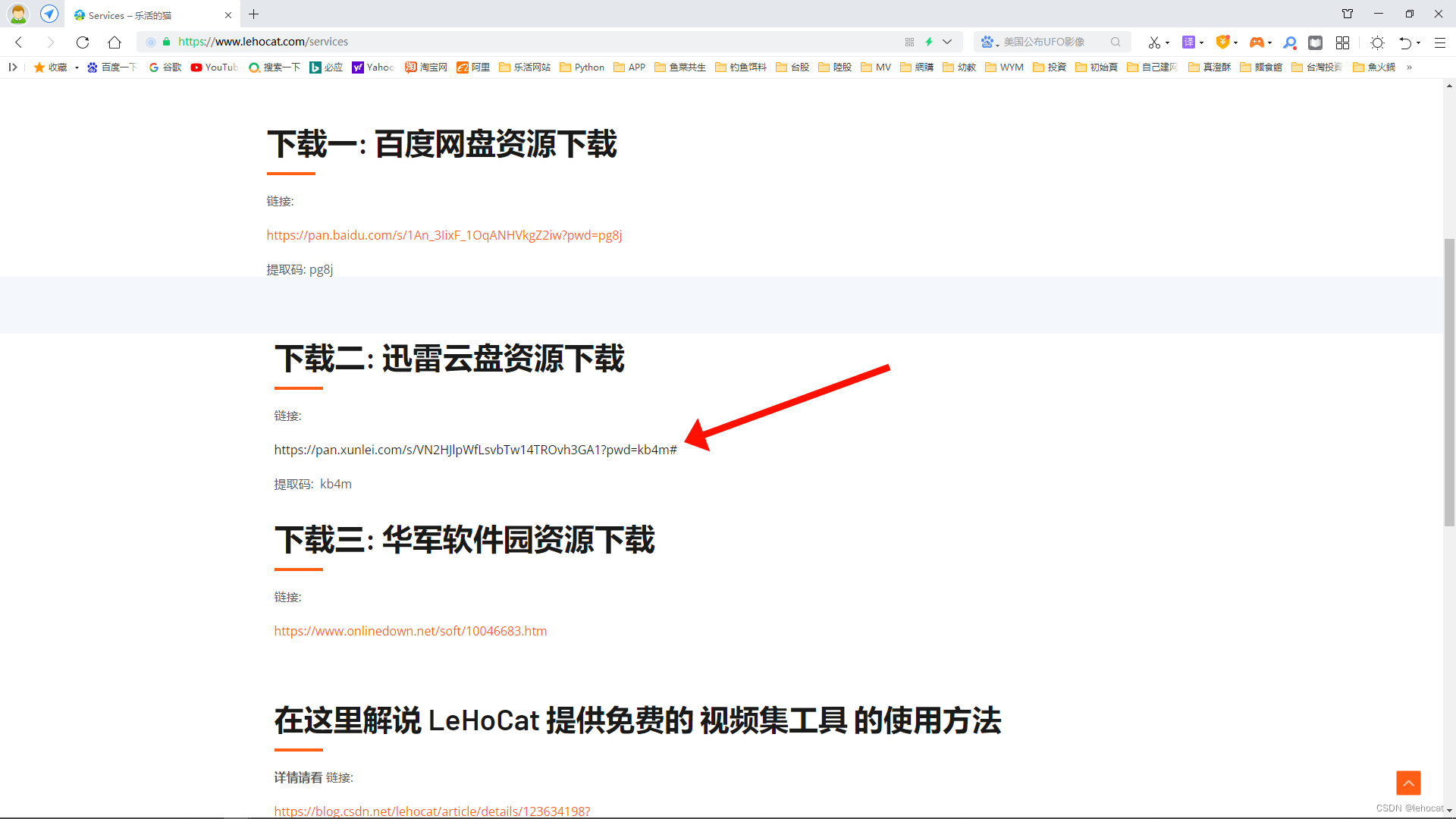Image resolution: width=1456 pixels, height=819 pixels.
Task: Toggle the lightning speed mode icon
Action: pyautogui.click(x=929, y=42)
